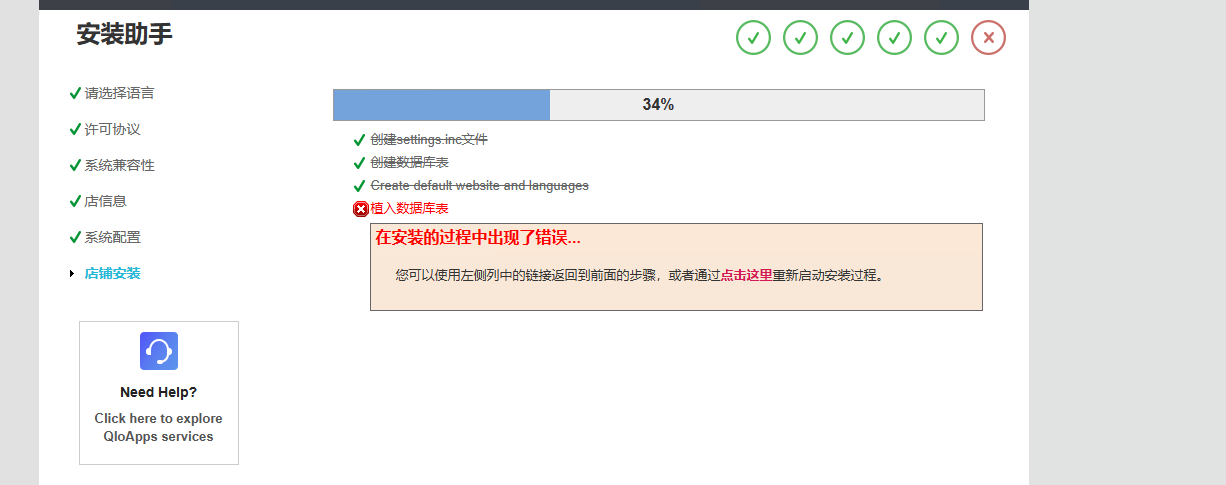Click the fourth green checkmark step circle
1226x485 pixels.
(x=895, y=38)
